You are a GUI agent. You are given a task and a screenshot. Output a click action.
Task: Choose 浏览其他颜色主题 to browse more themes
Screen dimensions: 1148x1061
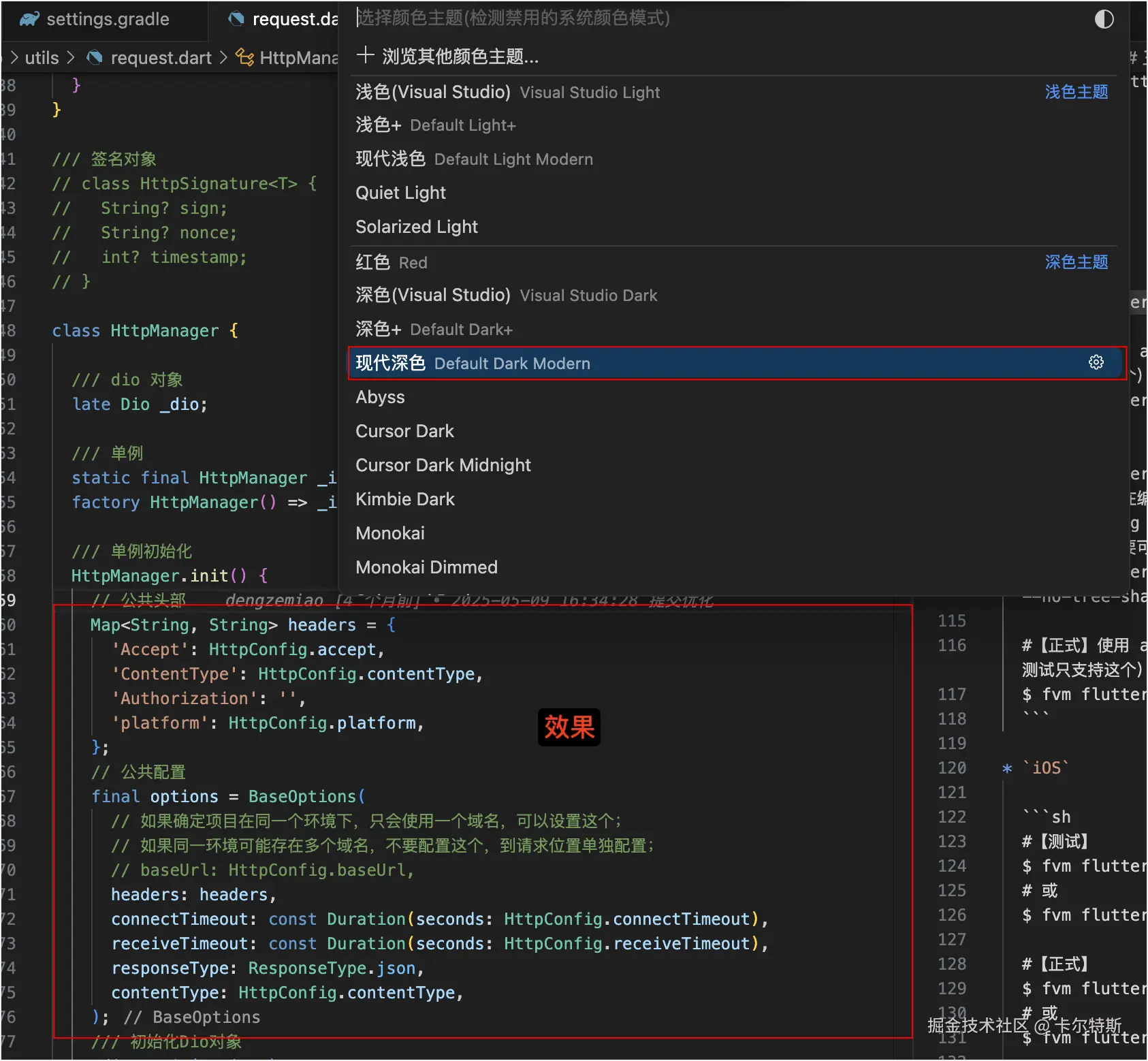click(734, 56)
